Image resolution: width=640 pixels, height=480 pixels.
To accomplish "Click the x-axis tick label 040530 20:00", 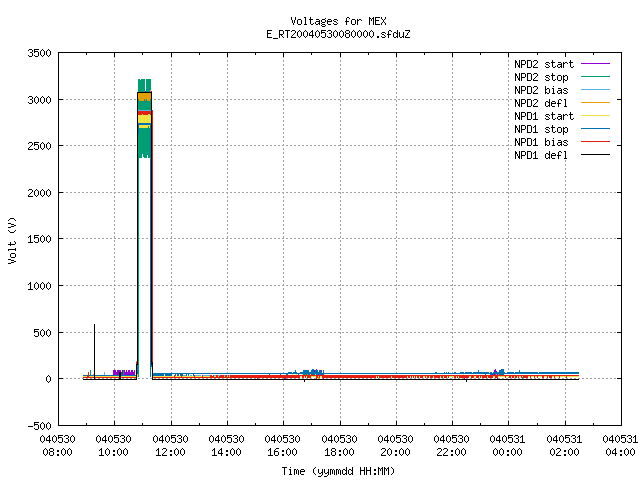I will point(396,446).
